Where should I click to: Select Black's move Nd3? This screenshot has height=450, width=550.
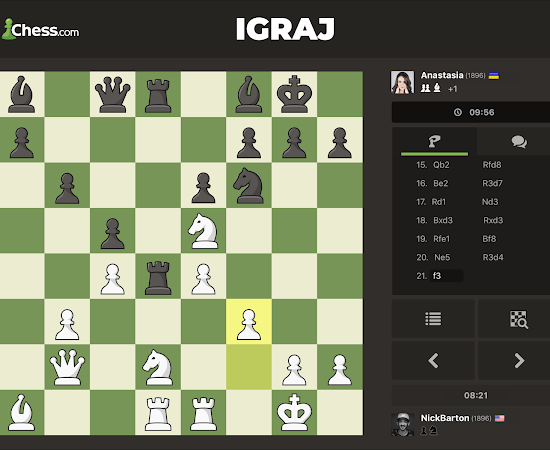(490, 202)
